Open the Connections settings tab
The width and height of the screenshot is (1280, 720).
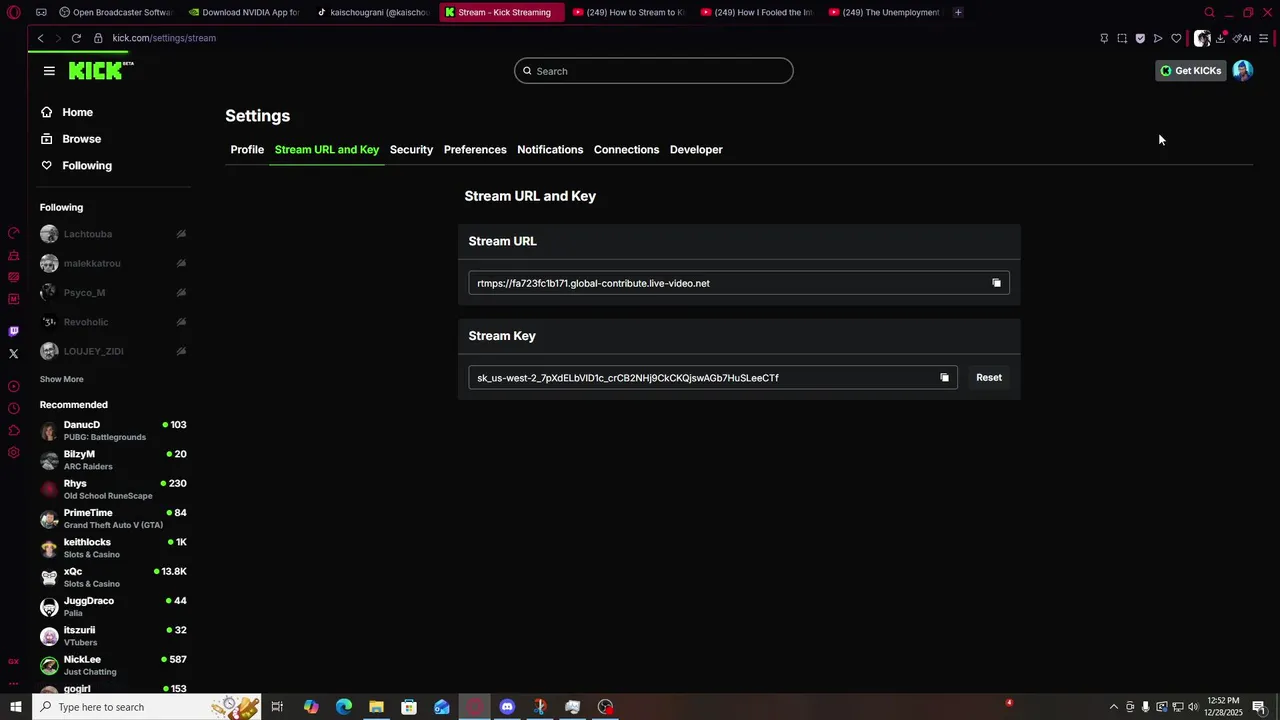click(x=626, y=150)
